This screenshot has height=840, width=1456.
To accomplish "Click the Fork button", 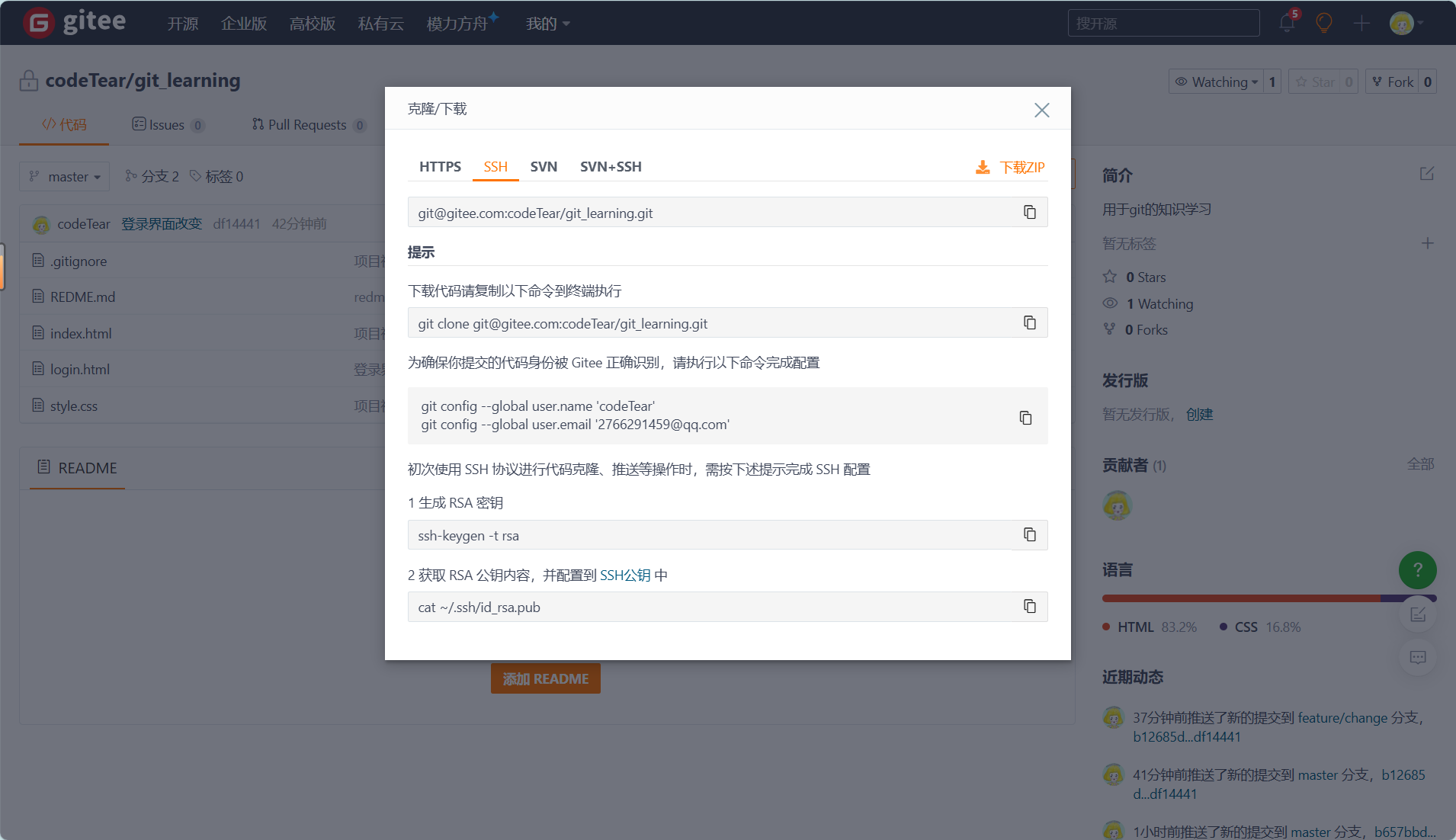I will tap(1392, 82).
